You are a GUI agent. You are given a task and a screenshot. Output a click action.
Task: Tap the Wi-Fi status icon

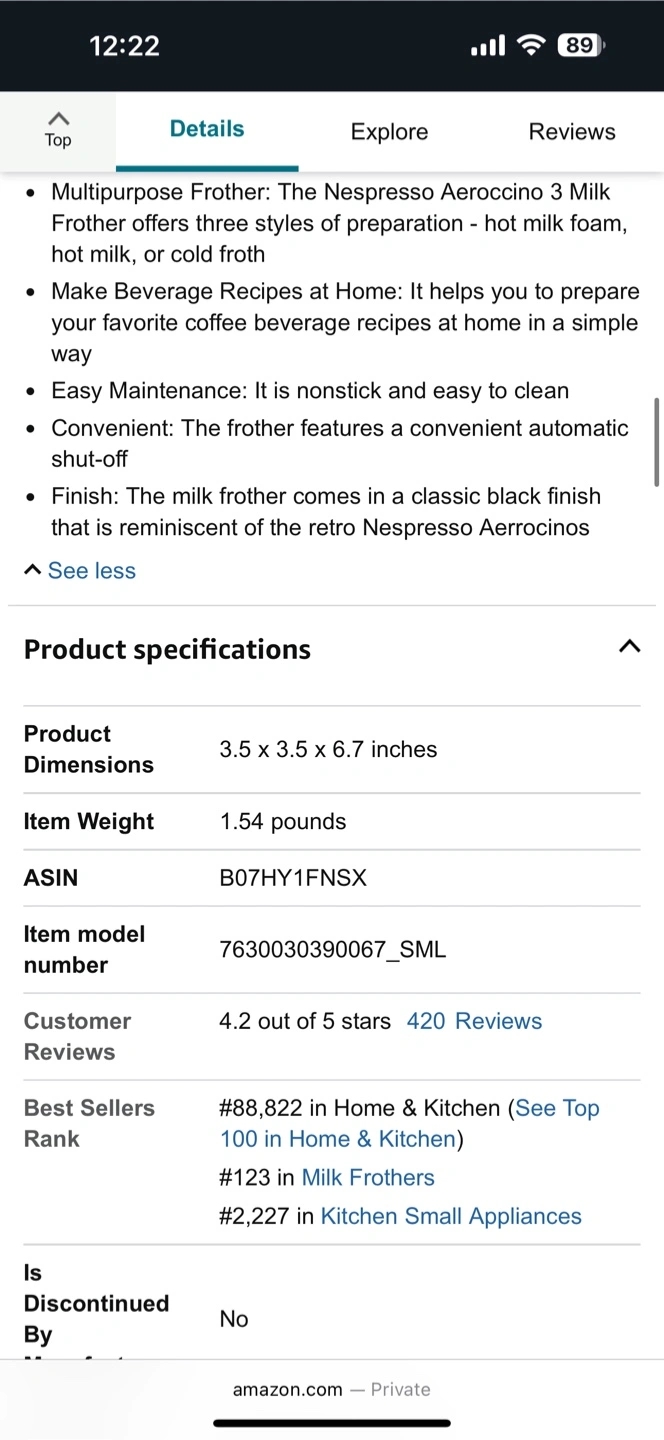tap(532, 45)
